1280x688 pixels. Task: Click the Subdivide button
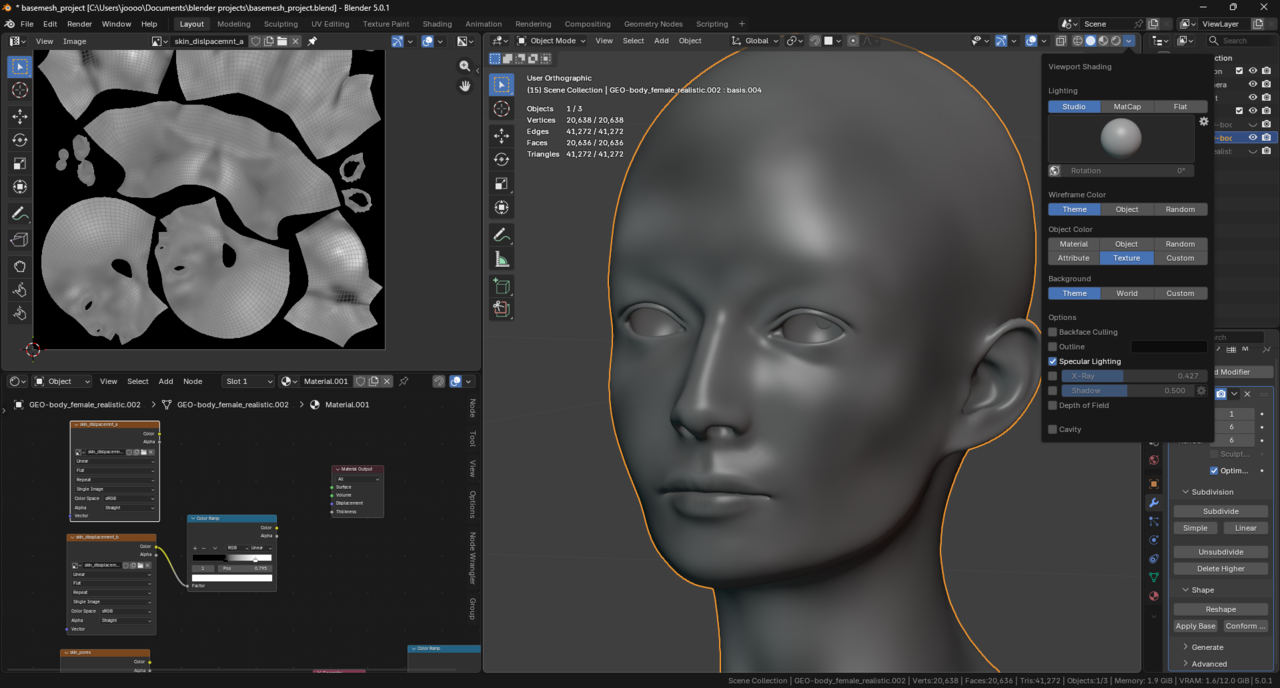tap(1220, 511)
